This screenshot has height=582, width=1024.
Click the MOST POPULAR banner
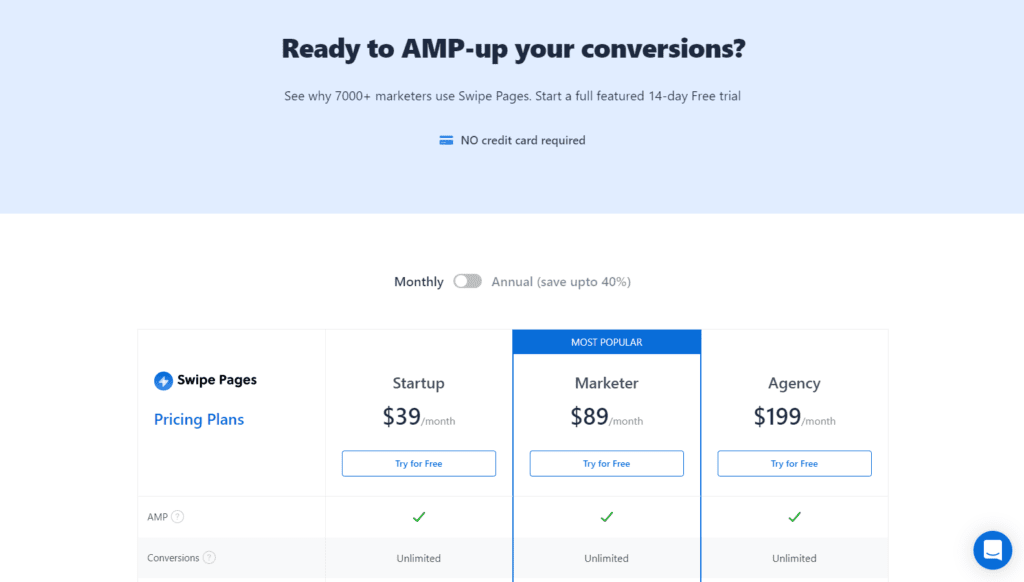[x=607, y=342]
